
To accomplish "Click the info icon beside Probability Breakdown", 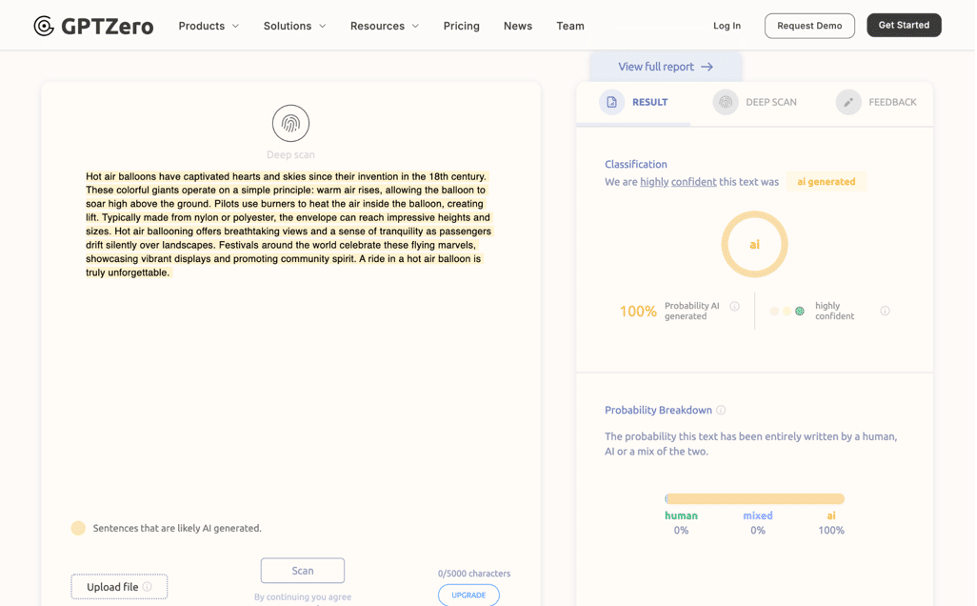I will [722, 410].
